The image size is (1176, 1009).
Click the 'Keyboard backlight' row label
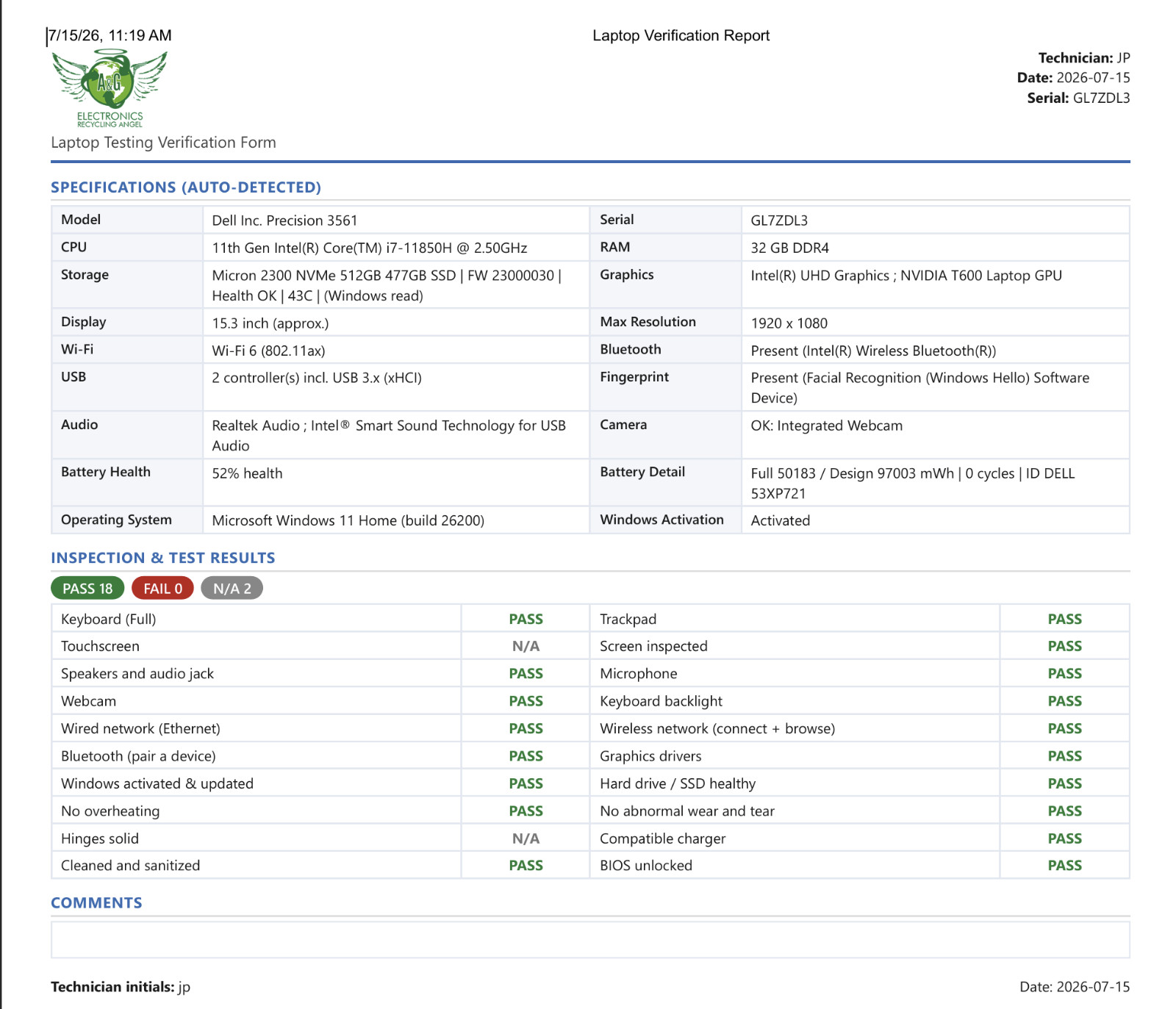click(x=661, y=701)
